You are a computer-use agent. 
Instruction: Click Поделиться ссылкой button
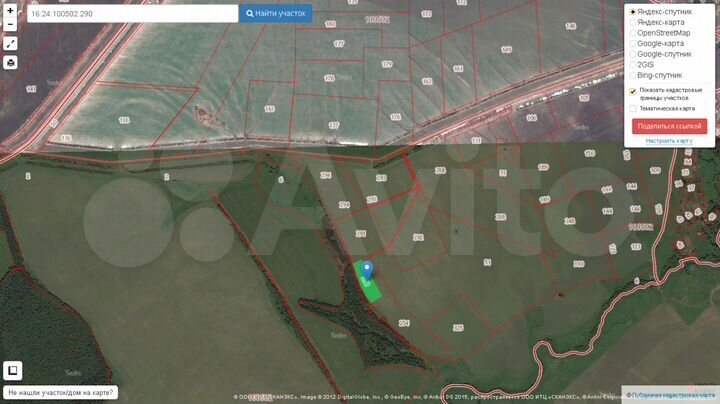(669, 127)
